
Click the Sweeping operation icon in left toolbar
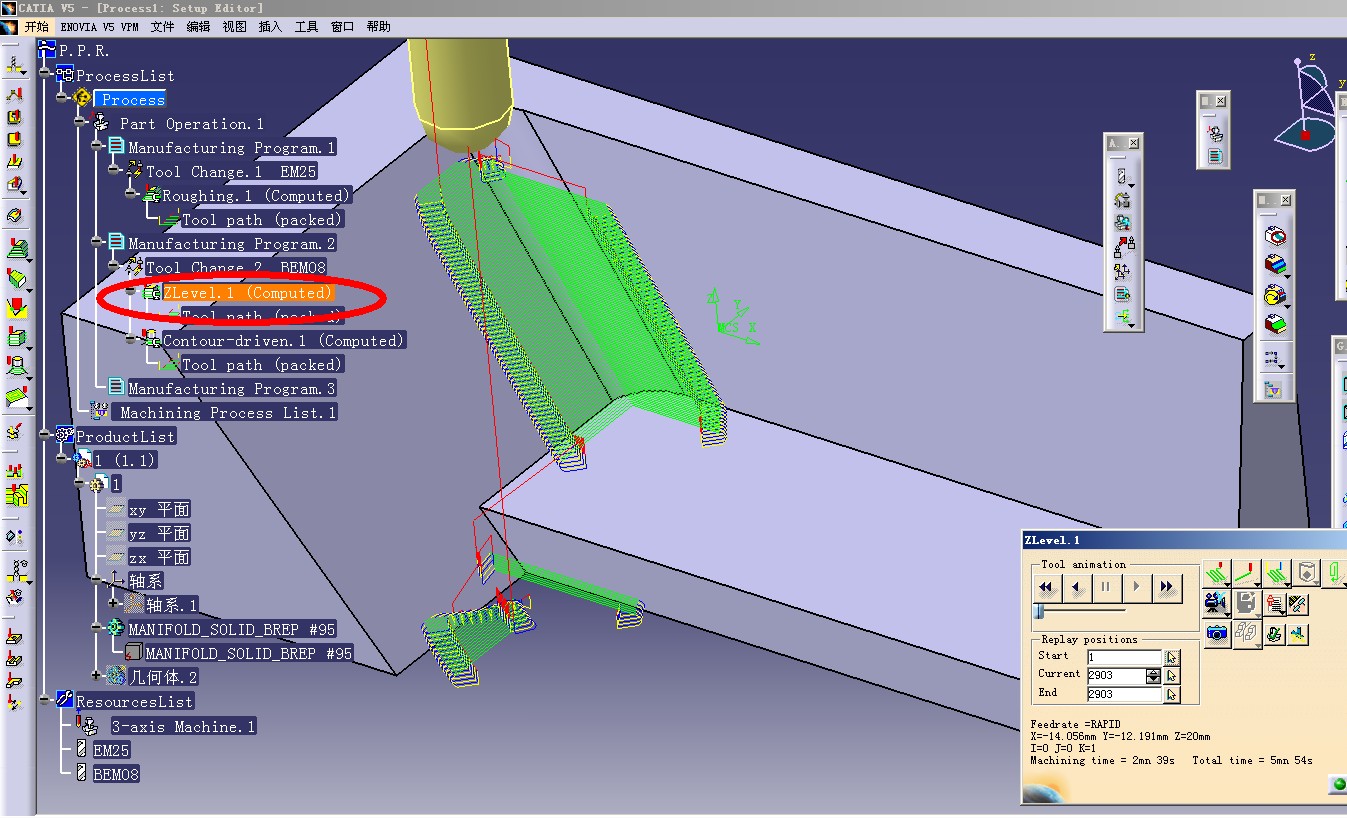pos(16,278)
